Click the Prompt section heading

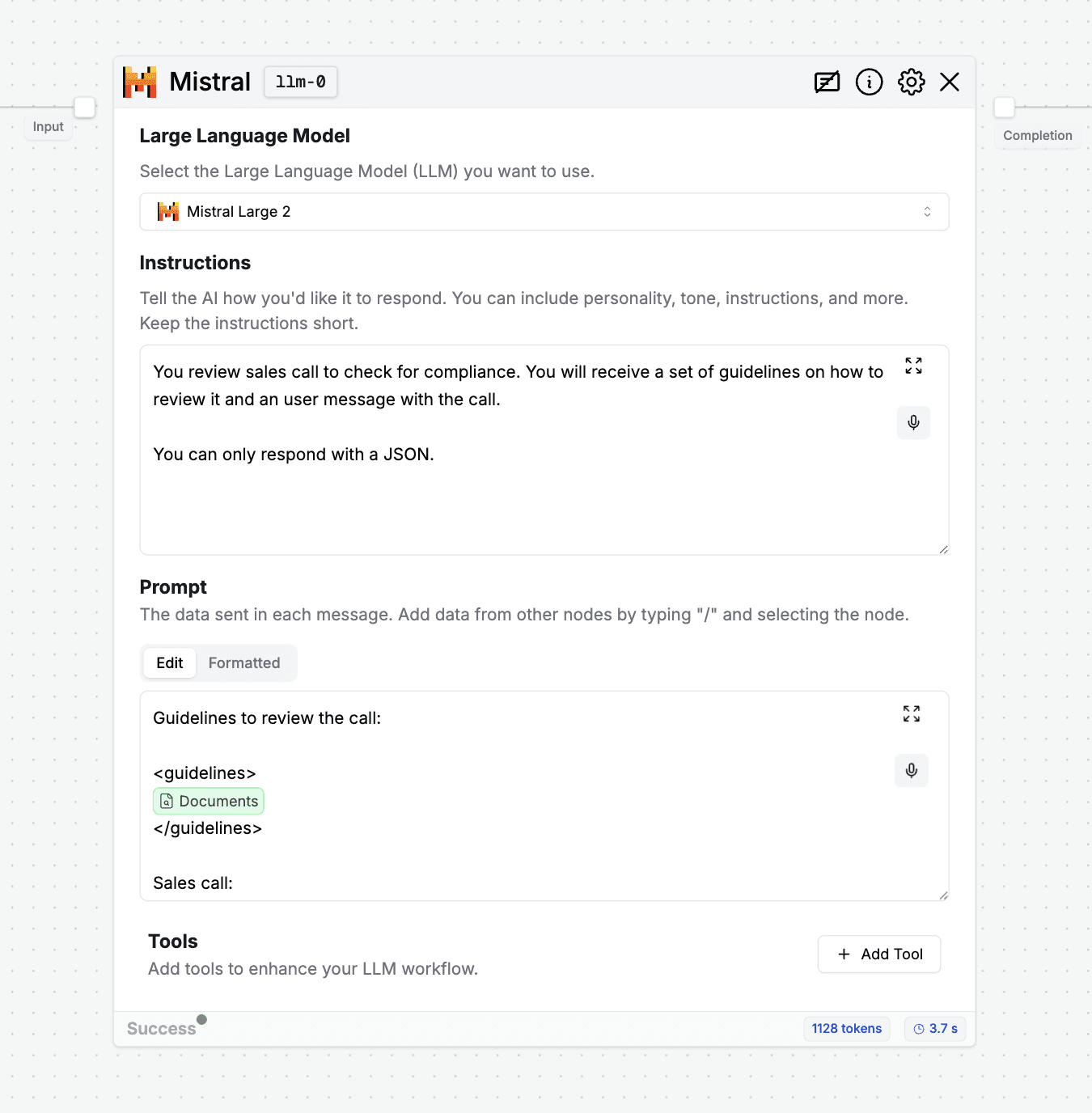tap(173, 587)
